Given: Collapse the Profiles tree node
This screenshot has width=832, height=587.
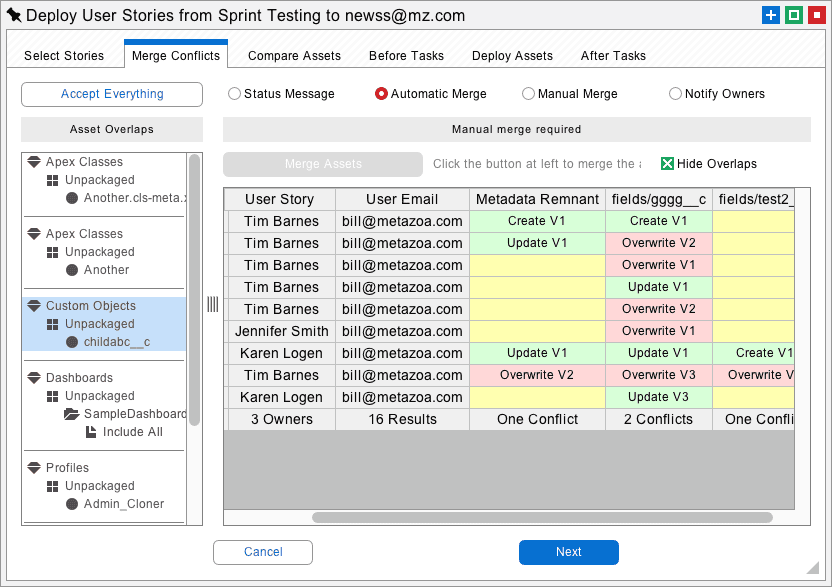Looking at the screenshot, I should coord(34,468).
